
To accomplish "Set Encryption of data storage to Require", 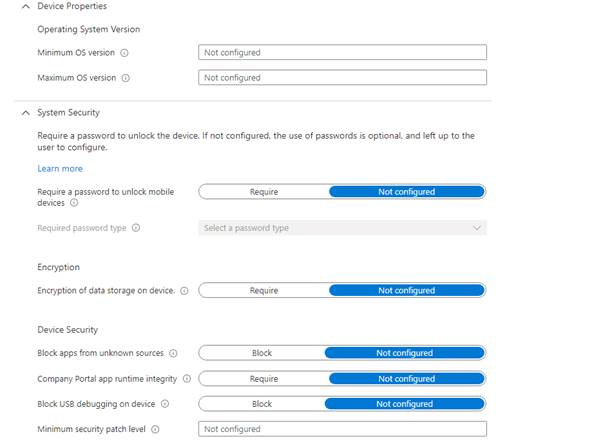I will point(264,291).
